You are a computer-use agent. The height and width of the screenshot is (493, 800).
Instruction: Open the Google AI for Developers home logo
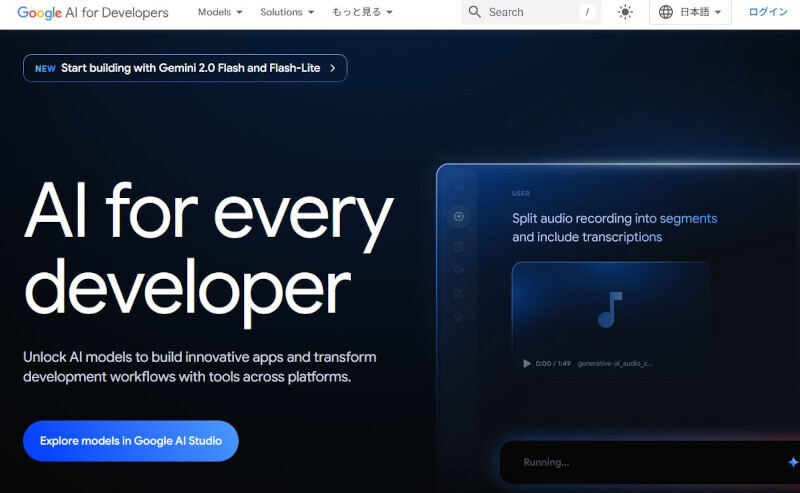92,12
